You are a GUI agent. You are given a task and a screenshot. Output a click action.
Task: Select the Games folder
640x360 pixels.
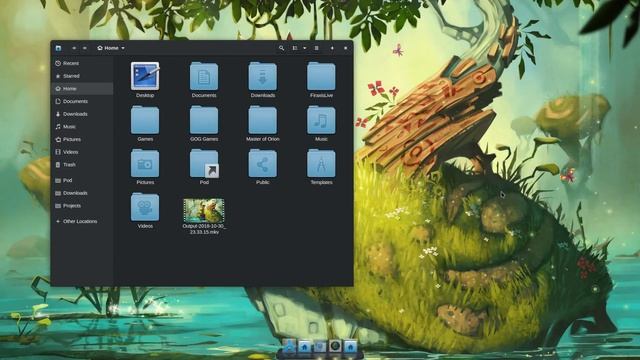pos(145,120)
